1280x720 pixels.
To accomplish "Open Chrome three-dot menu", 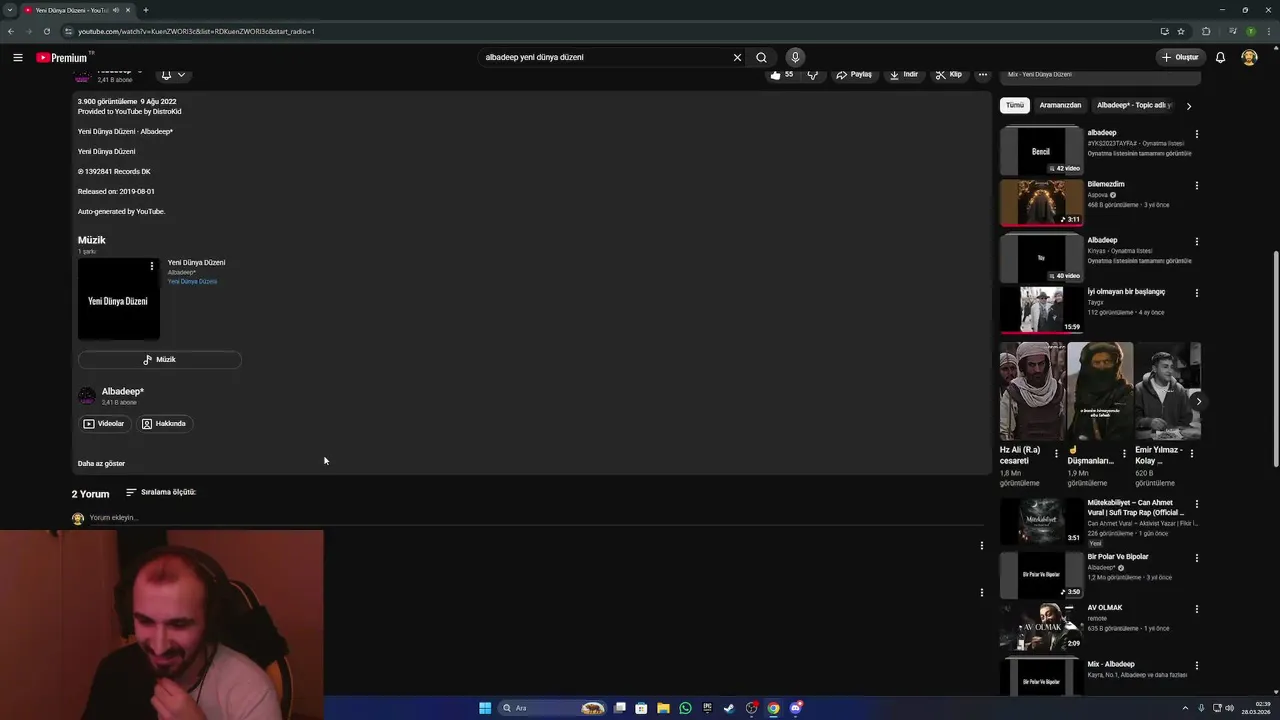I will pyautogui.click(x=1269, y=31).
